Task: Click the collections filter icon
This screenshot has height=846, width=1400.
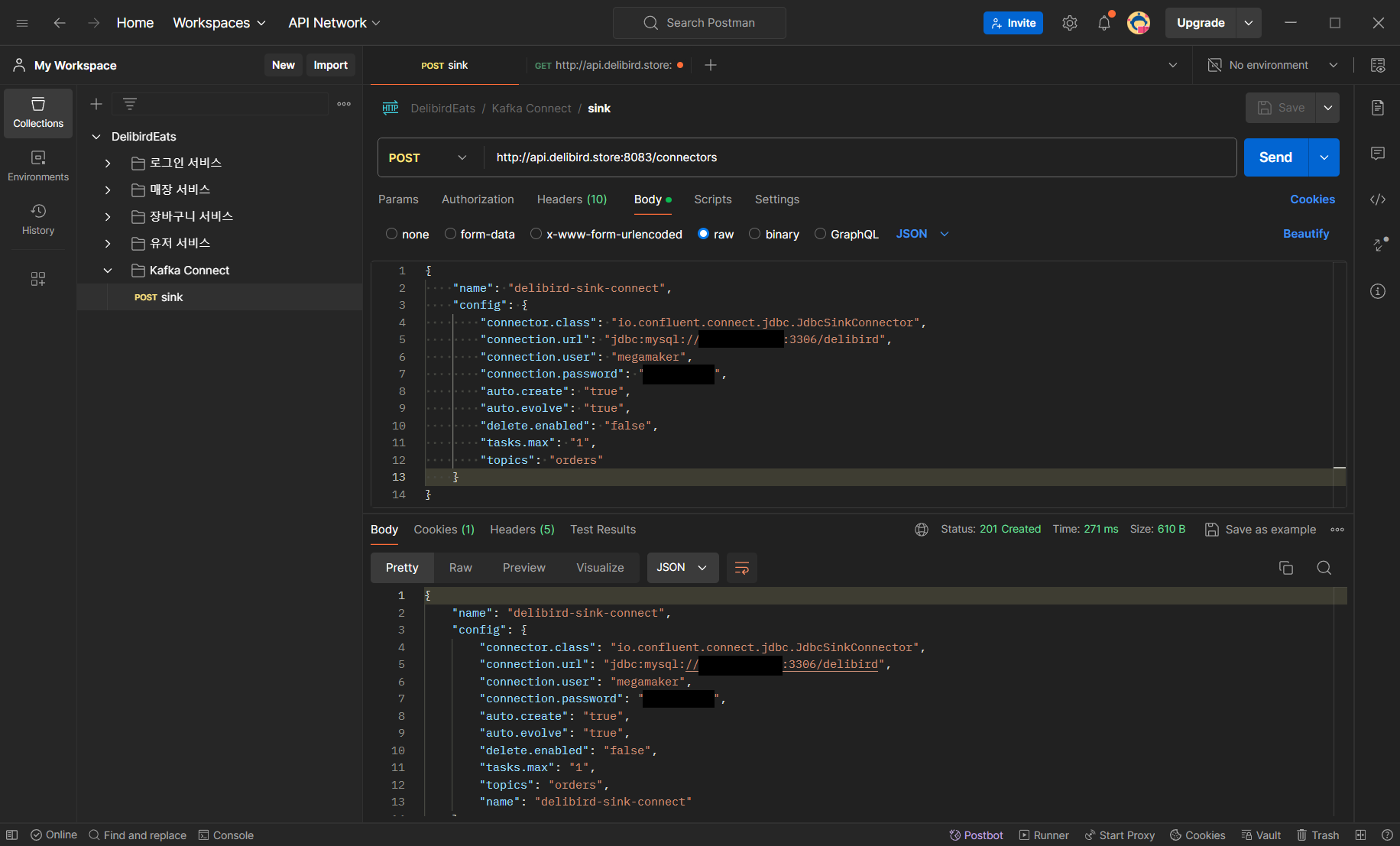Action: 130,104
